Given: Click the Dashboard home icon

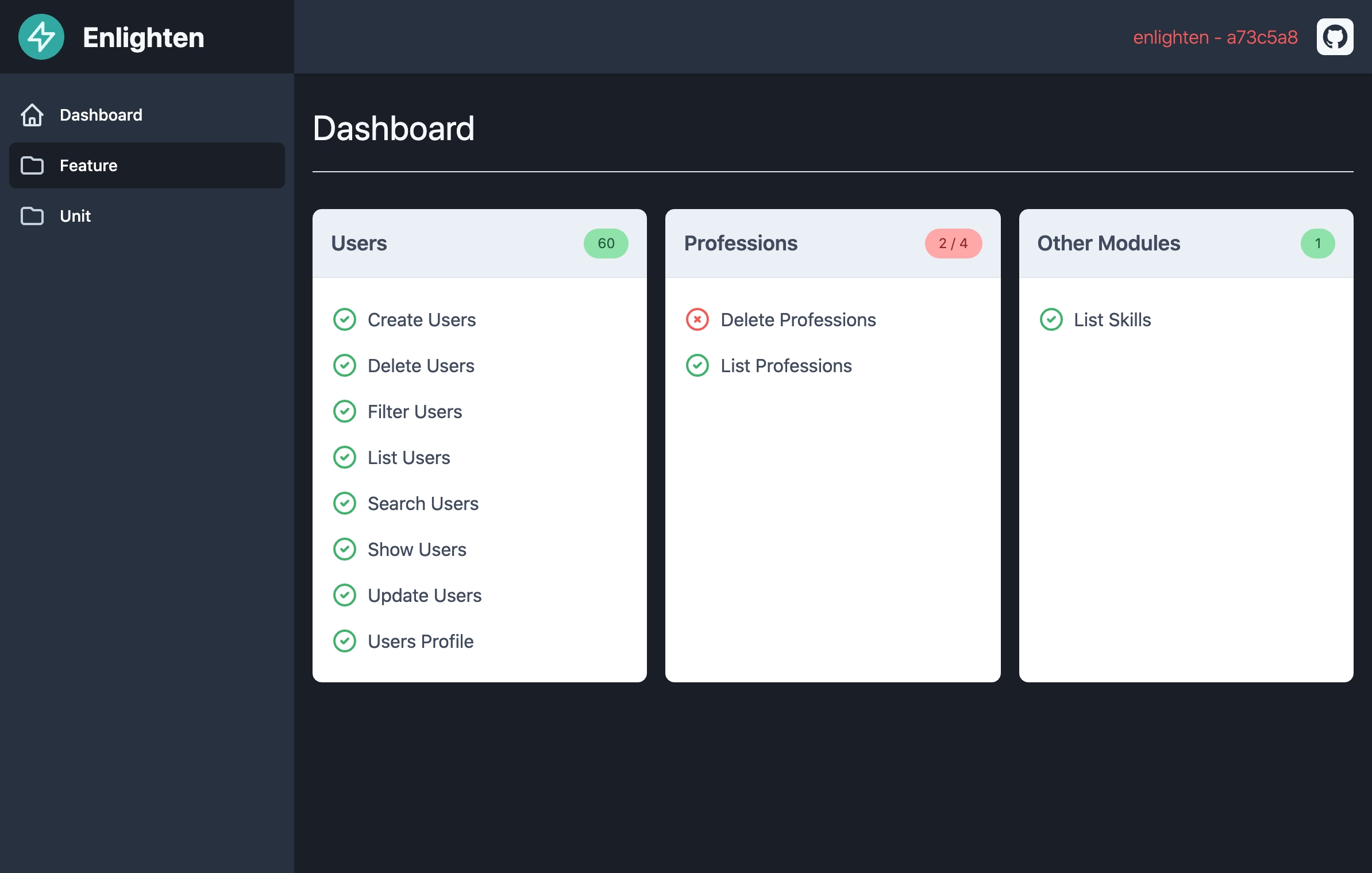Looking at the screenshot, I should (32, 115).
